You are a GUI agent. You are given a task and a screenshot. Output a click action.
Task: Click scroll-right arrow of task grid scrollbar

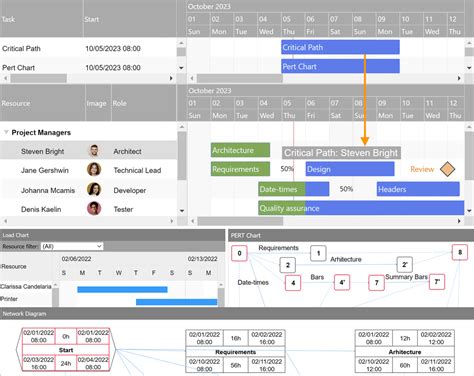tap(171, 78)
